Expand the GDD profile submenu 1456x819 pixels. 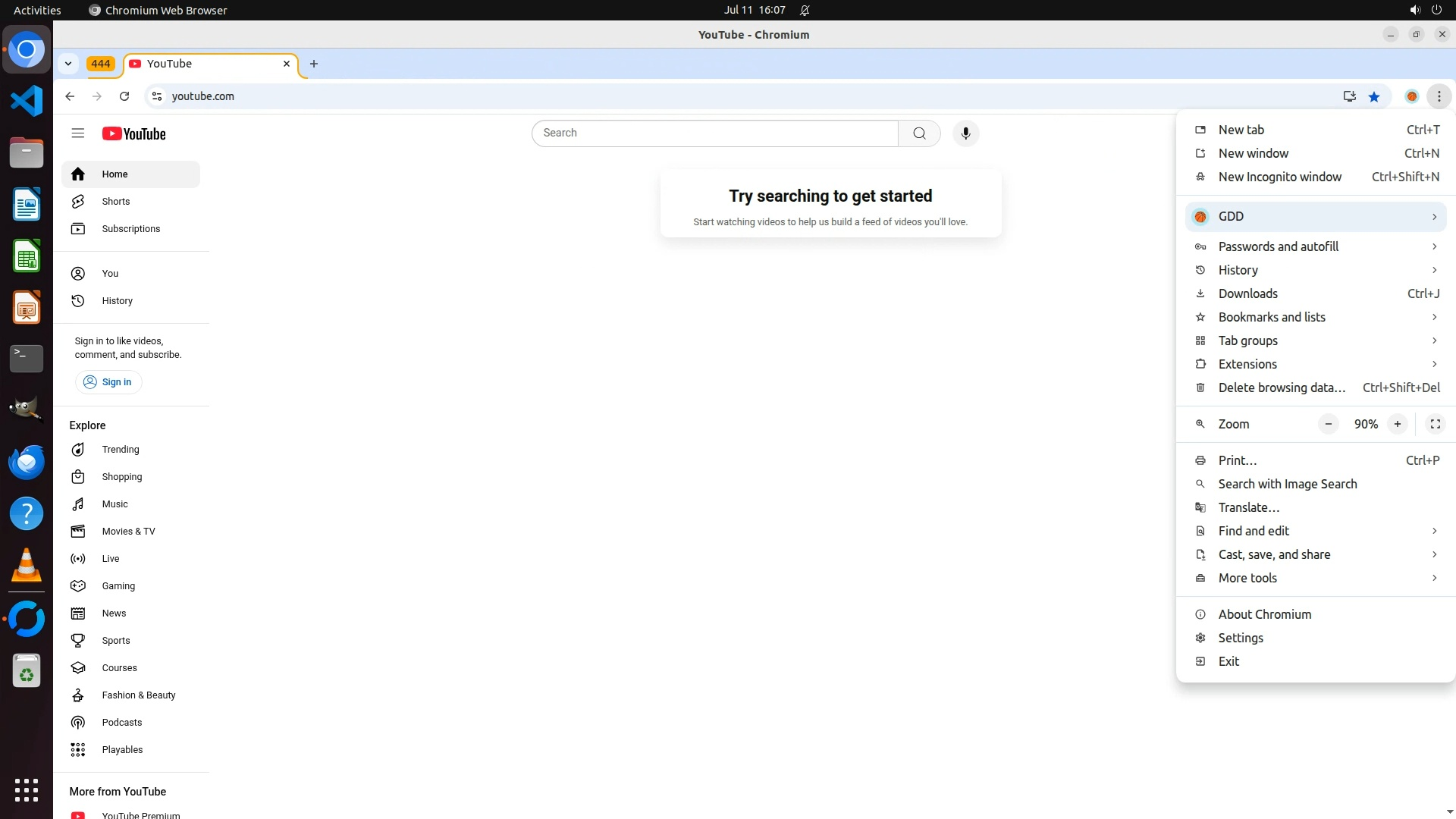1316,217
